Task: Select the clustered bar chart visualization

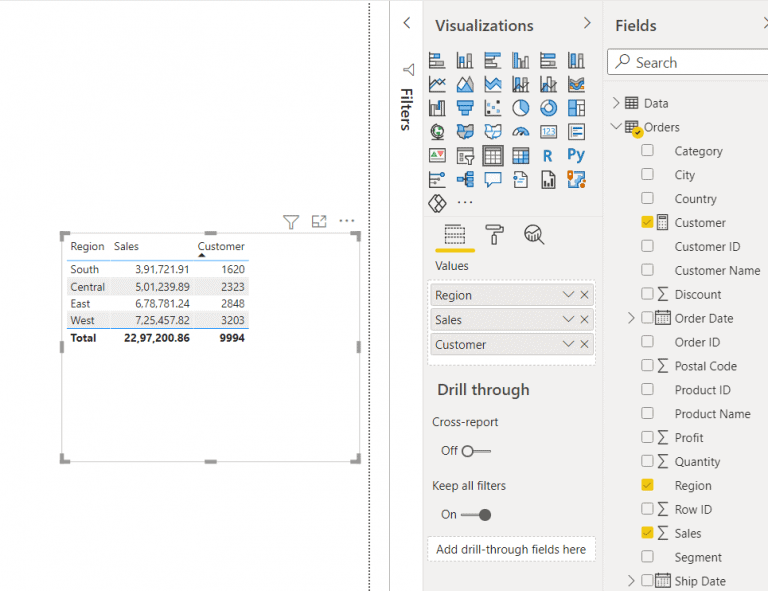Action: (x=493, y=60)
